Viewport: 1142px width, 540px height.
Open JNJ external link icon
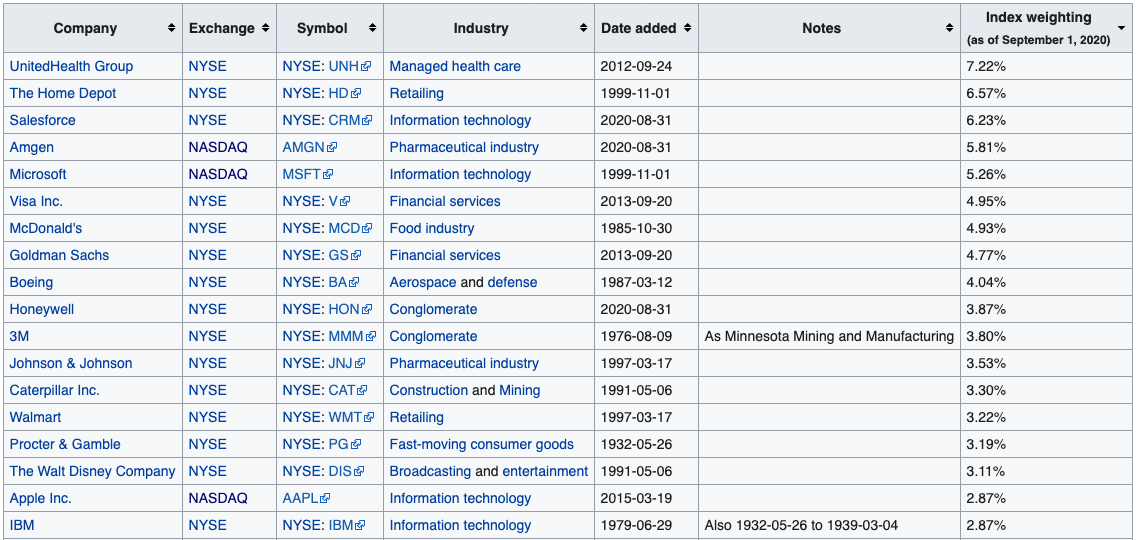point(360,363)
